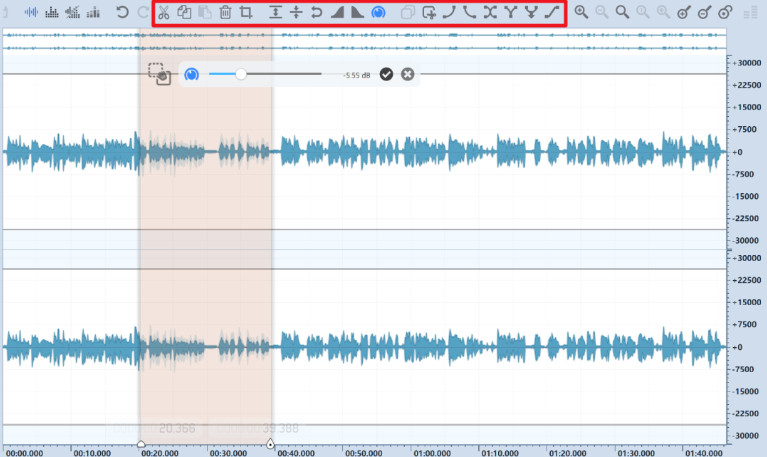Click the selection end marker on timeline
Viewport: 767px width, 457px height.
click(270, 444)
